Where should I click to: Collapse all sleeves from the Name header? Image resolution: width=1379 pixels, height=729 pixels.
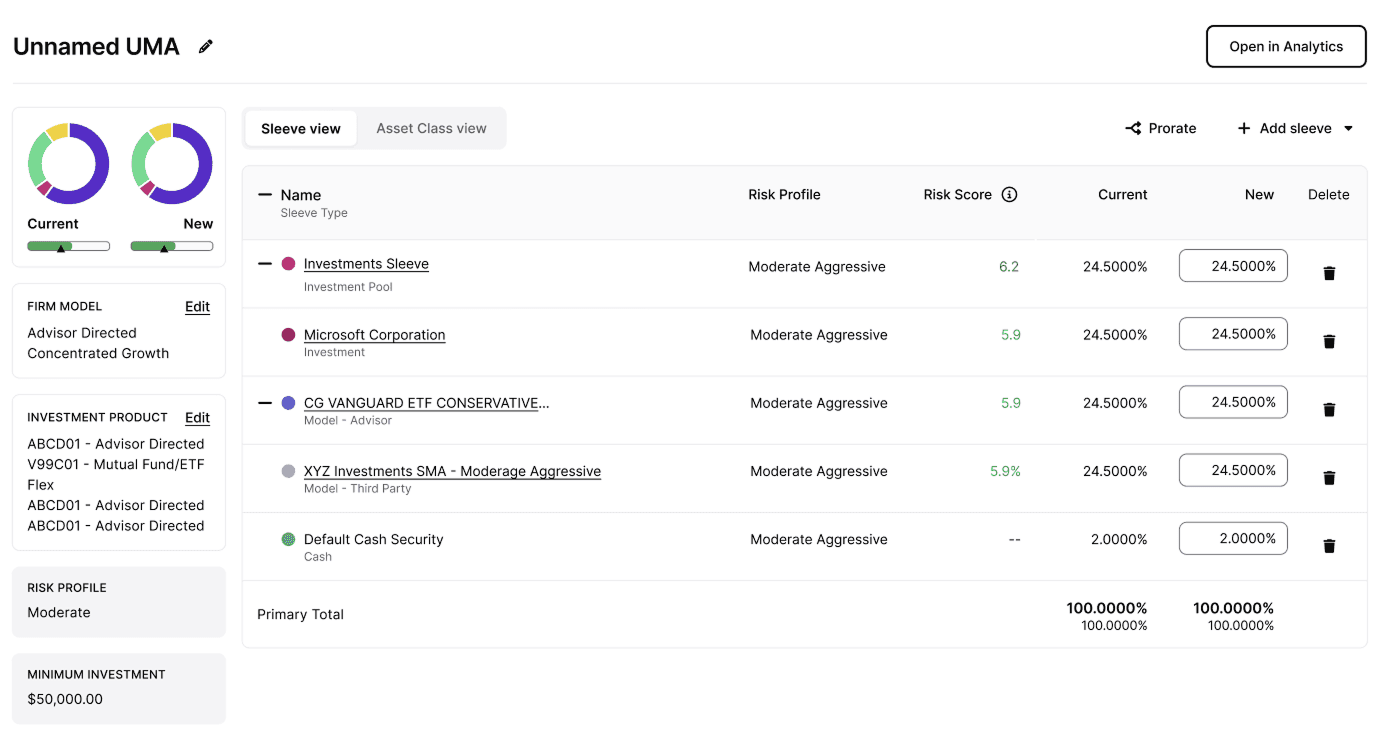click(x=265, y=195)
